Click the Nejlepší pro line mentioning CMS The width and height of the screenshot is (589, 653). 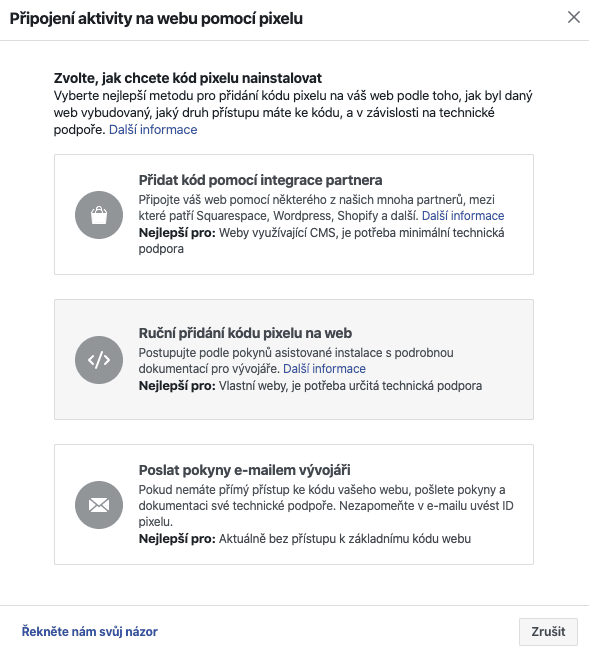tap(322, 241)
